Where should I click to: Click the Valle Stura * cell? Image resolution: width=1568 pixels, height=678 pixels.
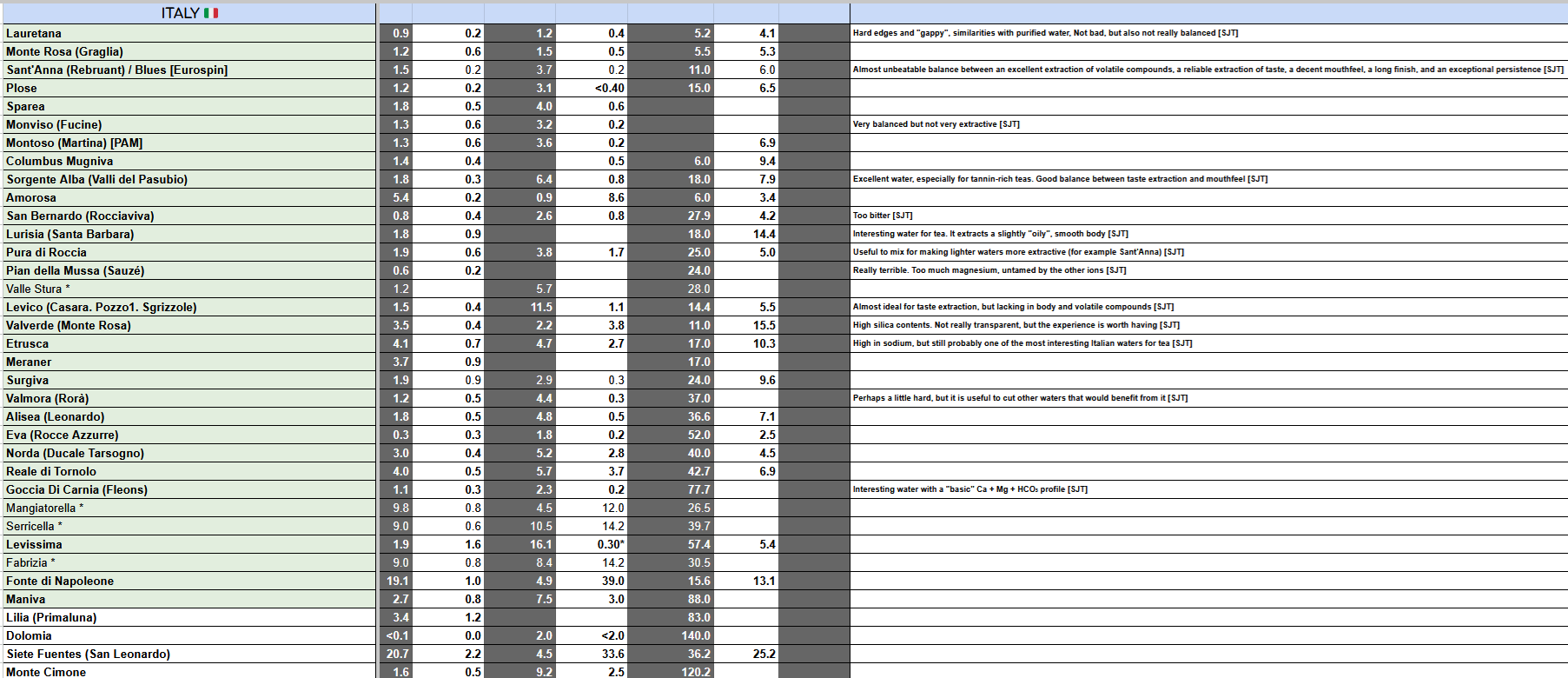pyautogui.click(x=189, y=289)
